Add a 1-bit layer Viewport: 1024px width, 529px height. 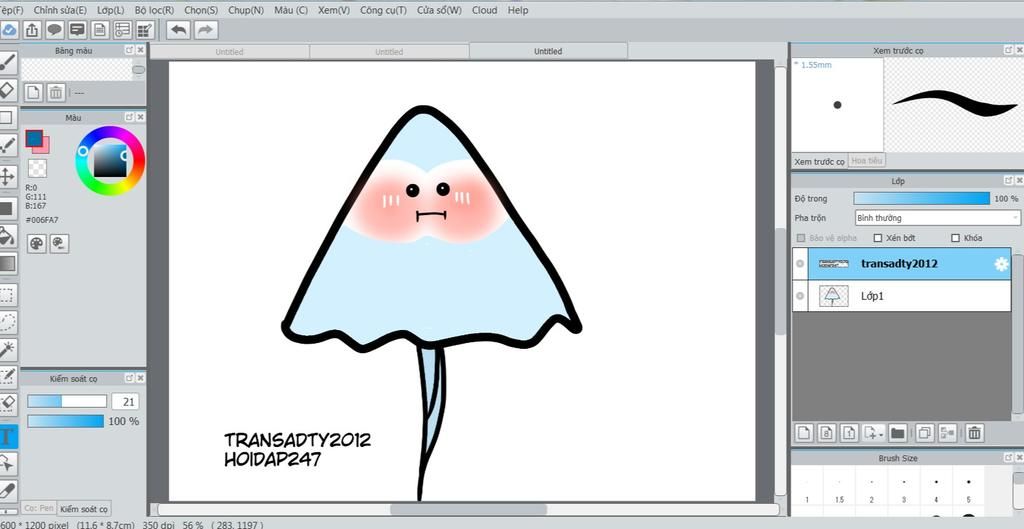(x=849, y=432)
